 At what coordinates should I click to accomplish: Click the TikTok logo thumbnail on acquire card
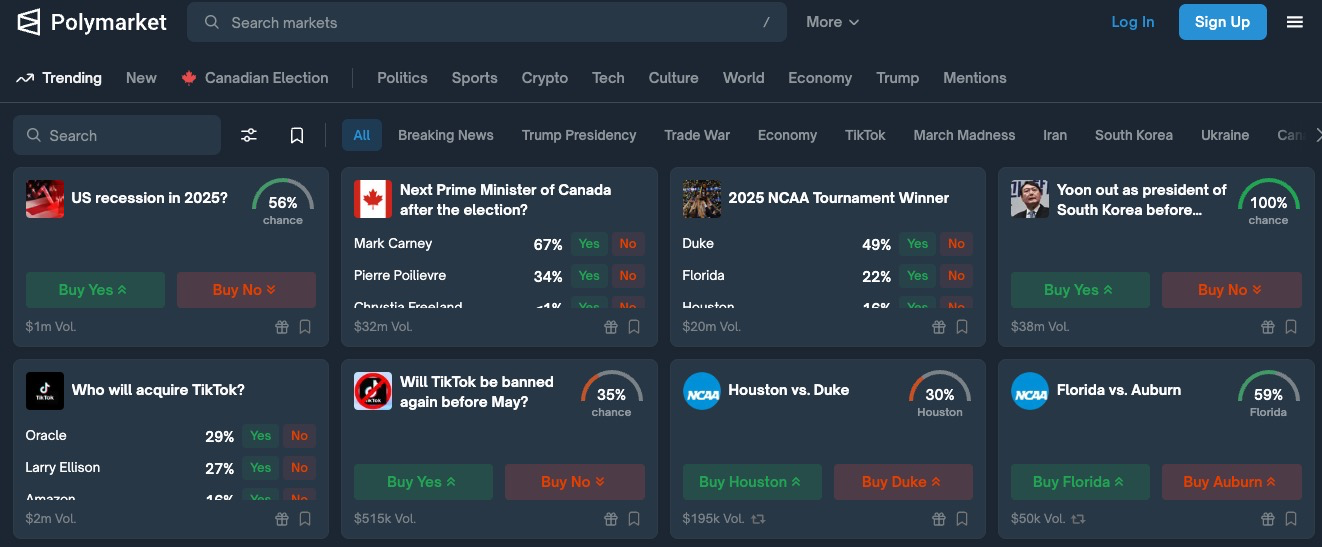pyautogui.click(x=45, y=391)
